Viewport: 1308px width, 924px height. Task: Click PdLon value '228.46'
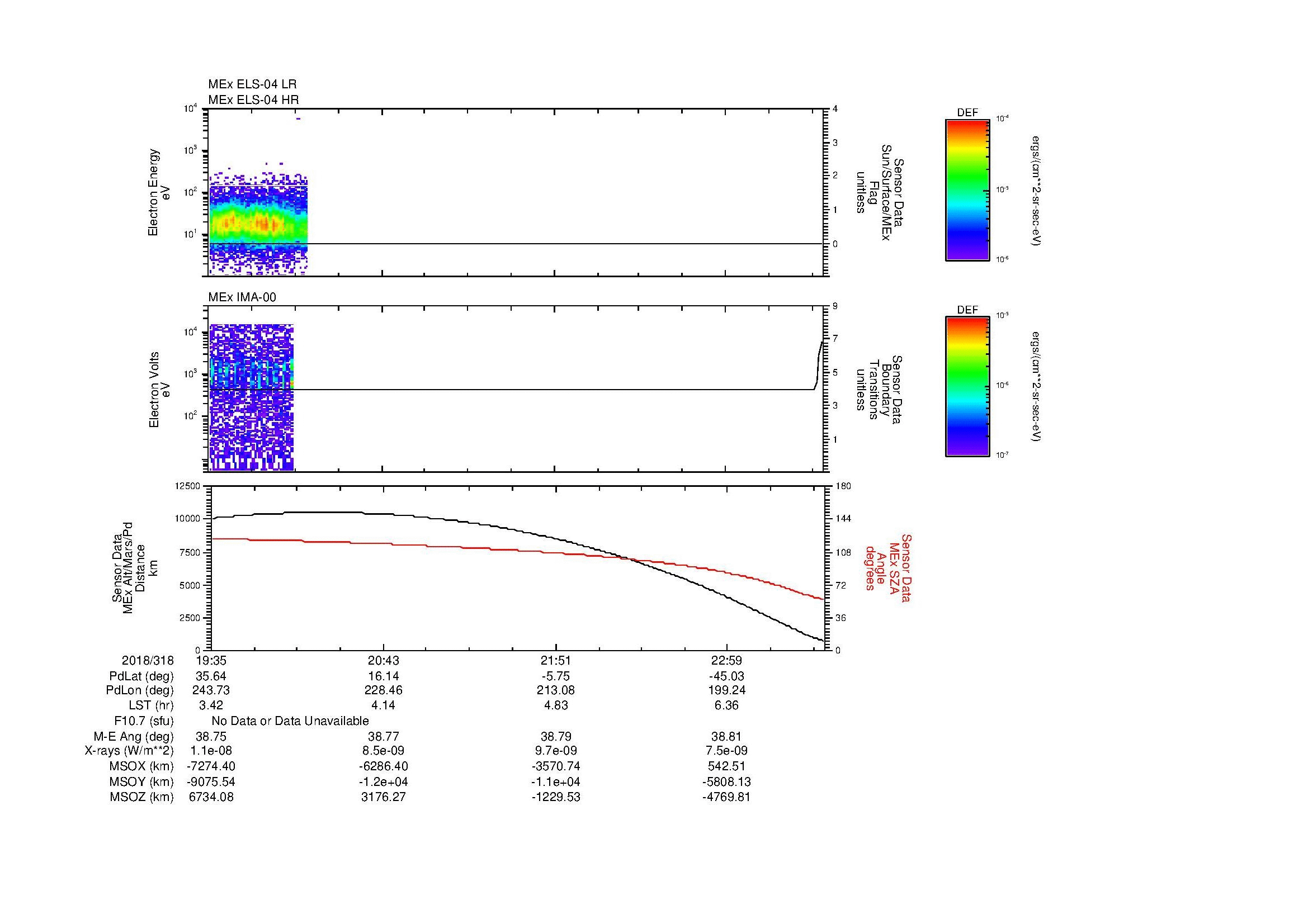click(x=384, y=690)
